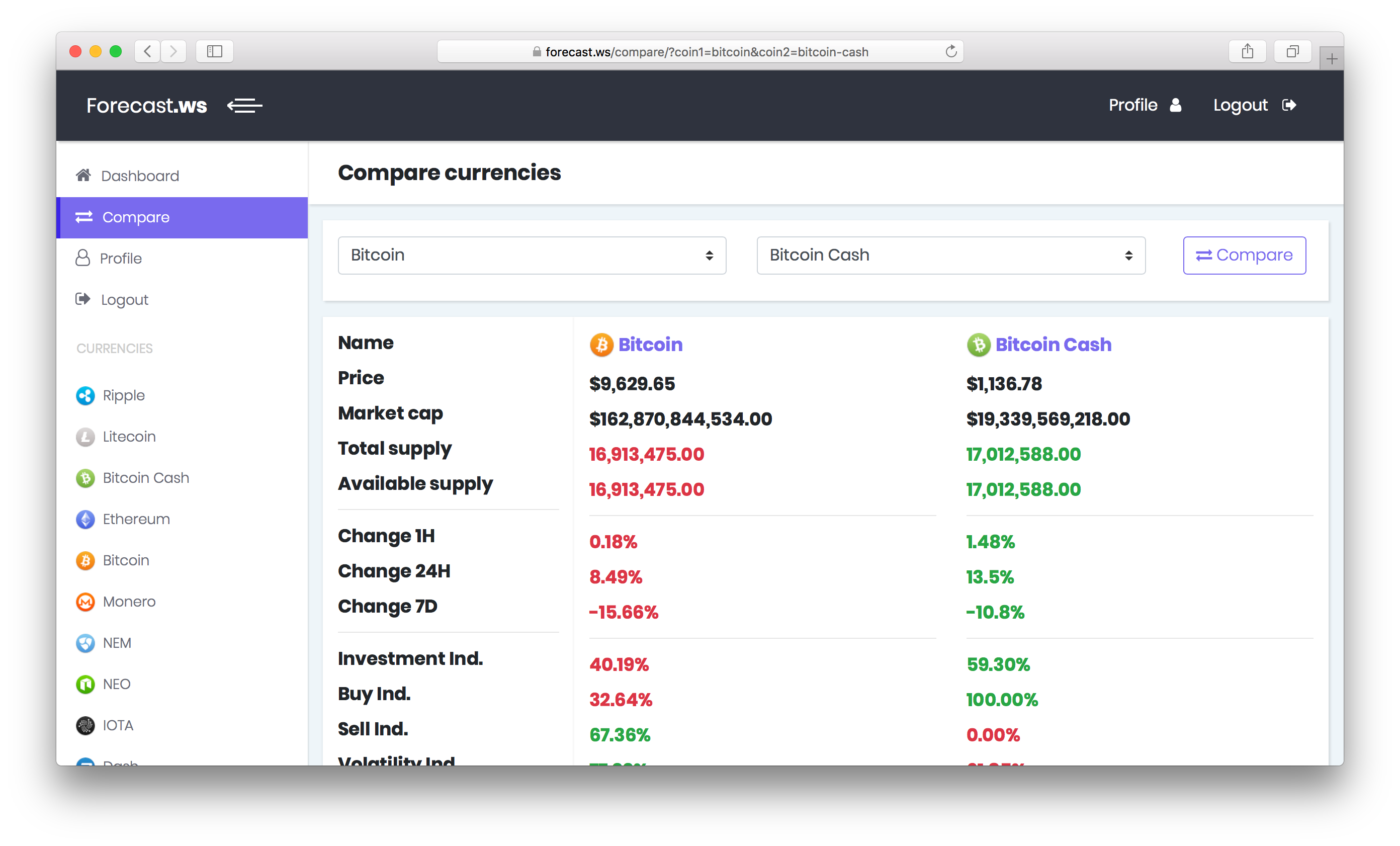
Task: Open Bitcoin from the currencies list
Action: pyautogui.click(x=126, y=560)
